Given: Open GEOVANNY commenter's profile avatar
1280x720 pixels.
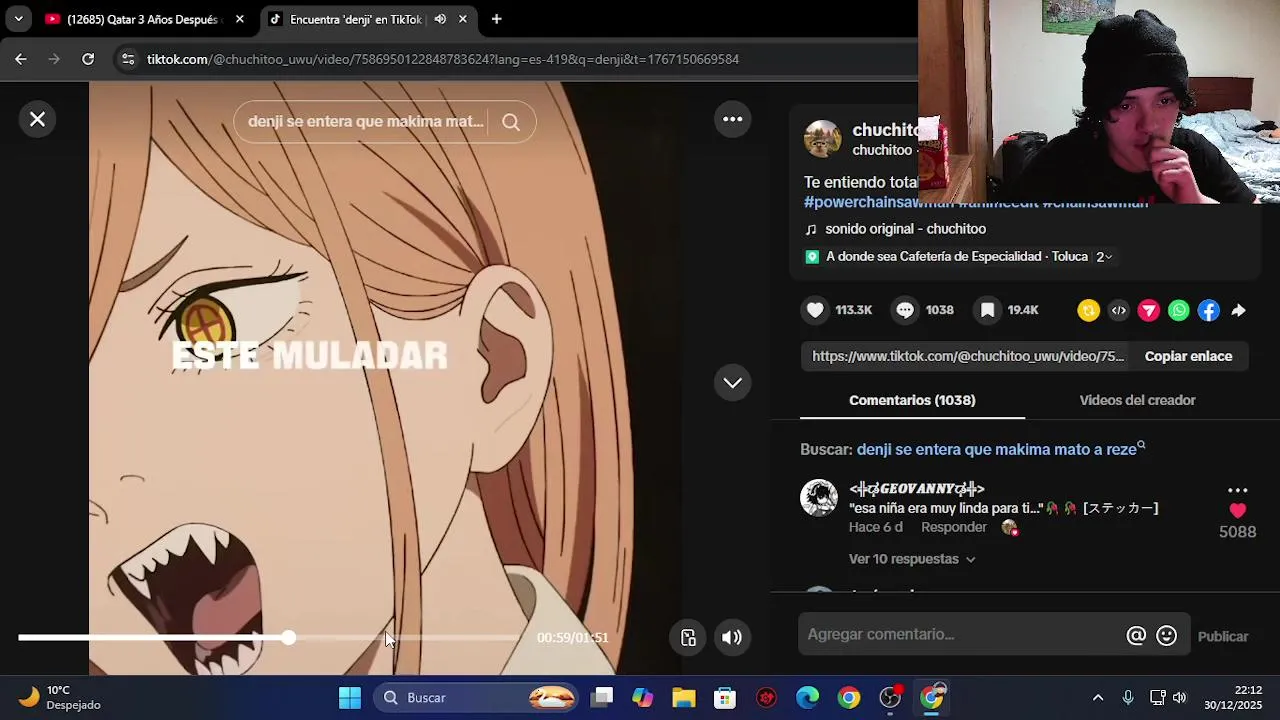Looking at the screenshot, I should click(x=819, y=498).
